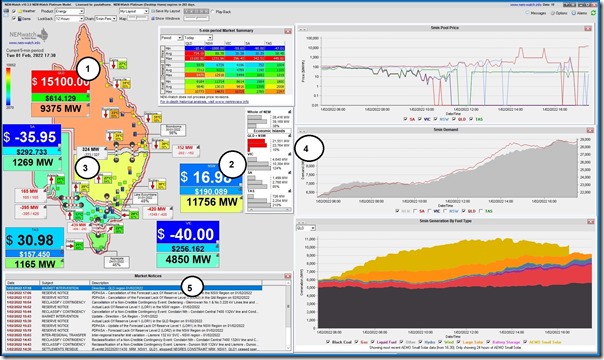This screenshot has width=604, height=360.
Task: Open the My Layout dropdown
Action: pos(134,12)
